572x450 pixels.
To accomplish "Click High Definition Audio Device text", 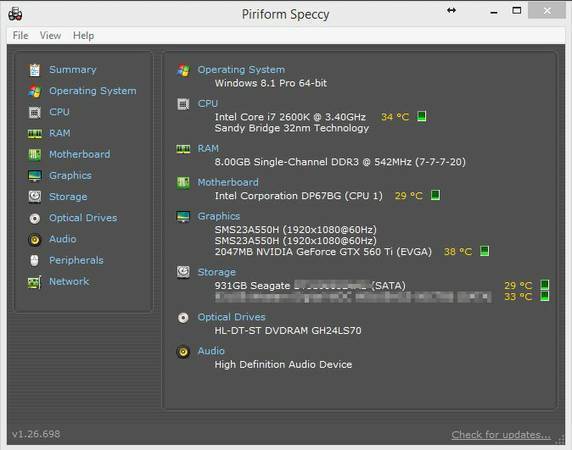I will pyautogui.click(x=283, y=365).
